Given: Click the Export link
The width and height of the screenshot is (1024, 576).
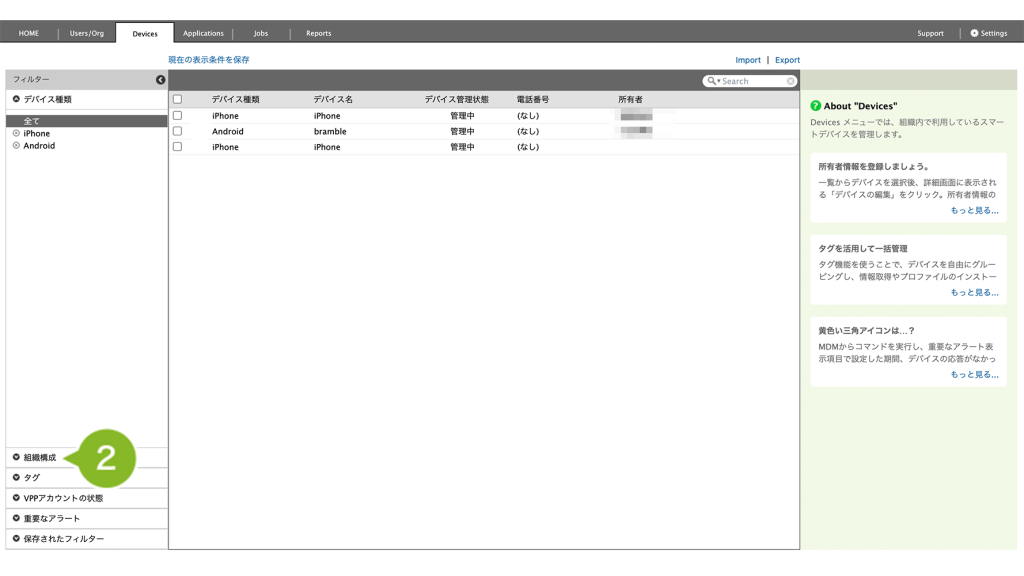Looking at the screenshot, I should click(787, 60).
